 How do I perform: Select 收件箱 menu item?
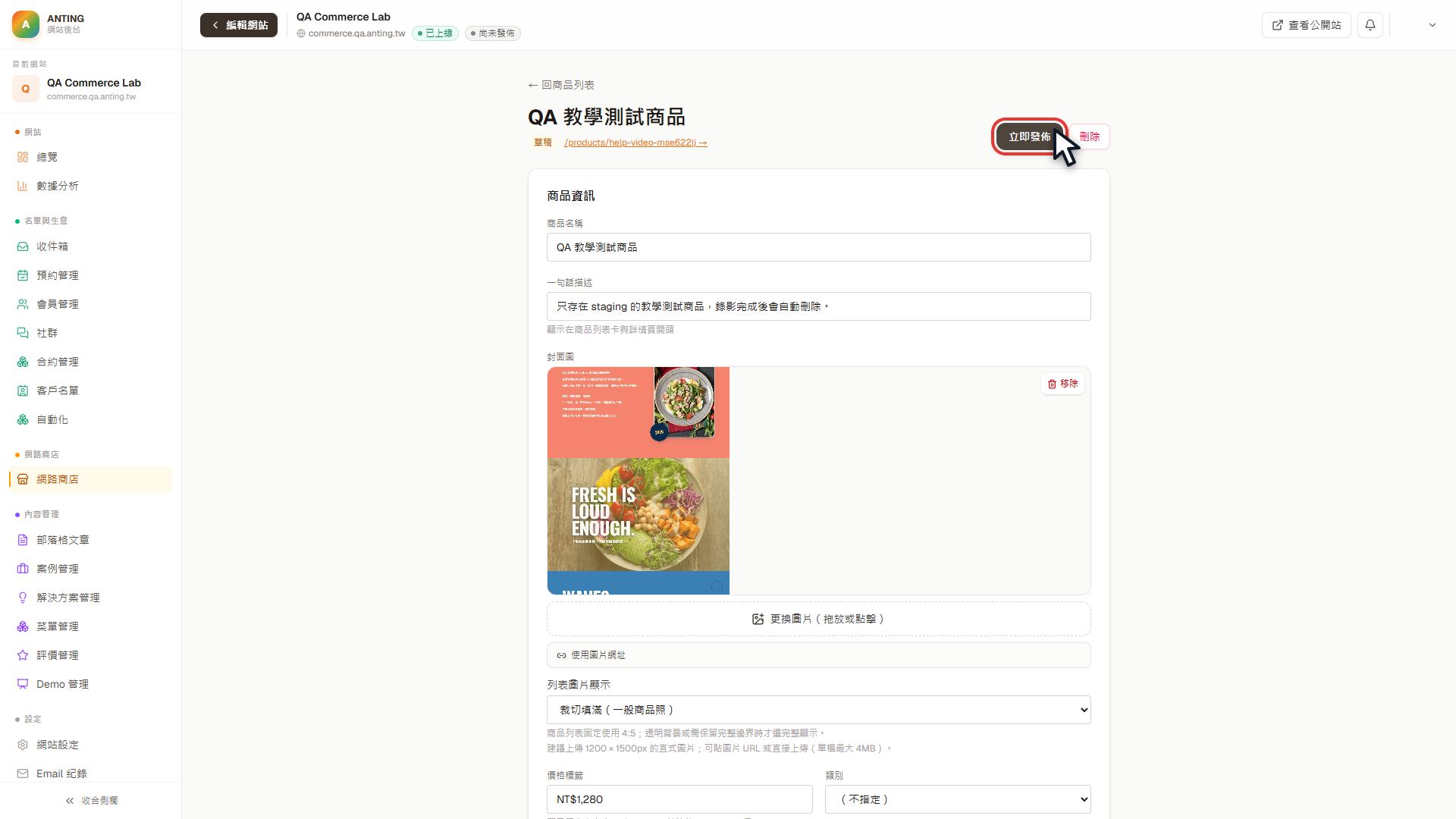[90, 246]
